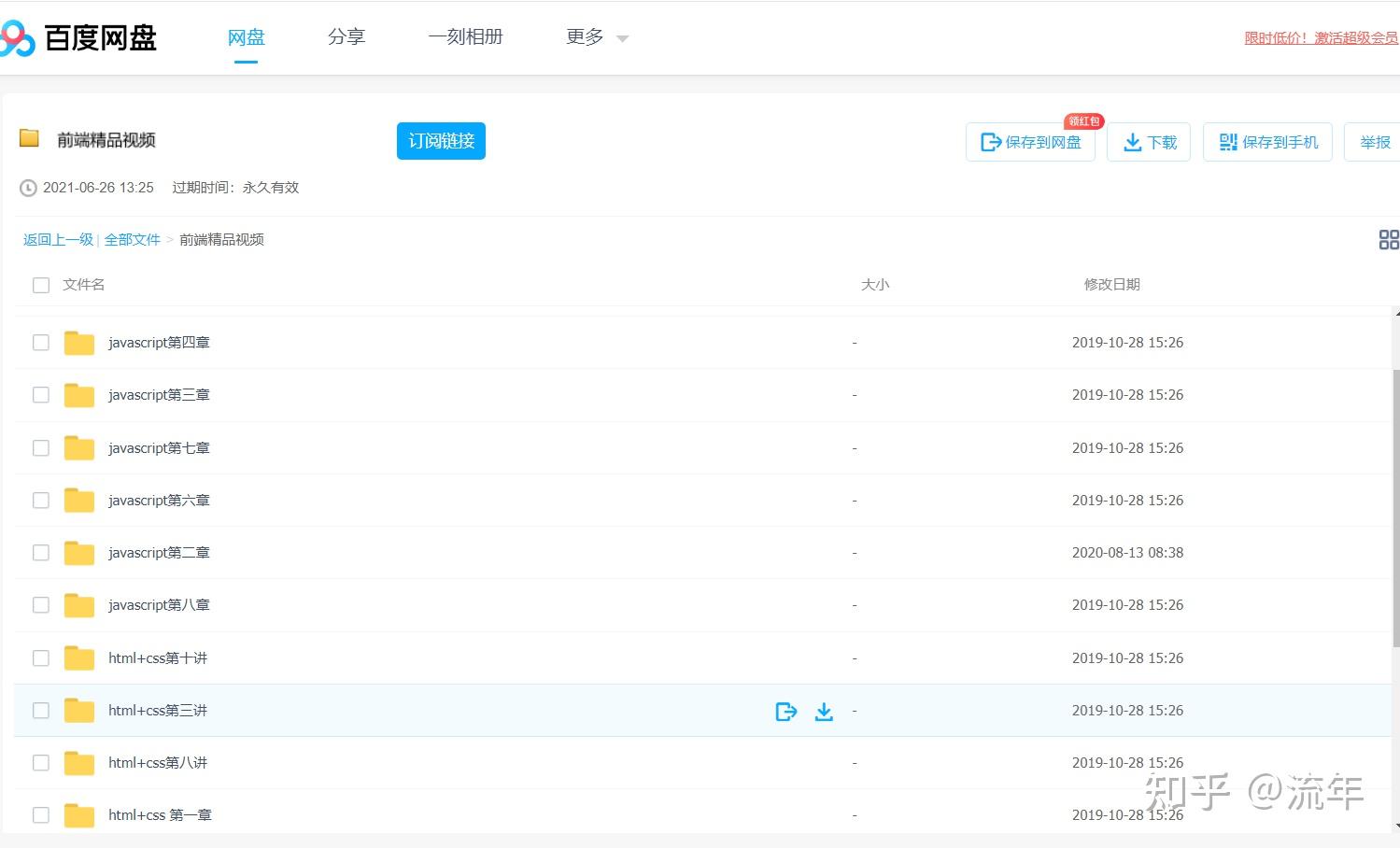Open the javascript第三章 folder icon

(79, 395)
